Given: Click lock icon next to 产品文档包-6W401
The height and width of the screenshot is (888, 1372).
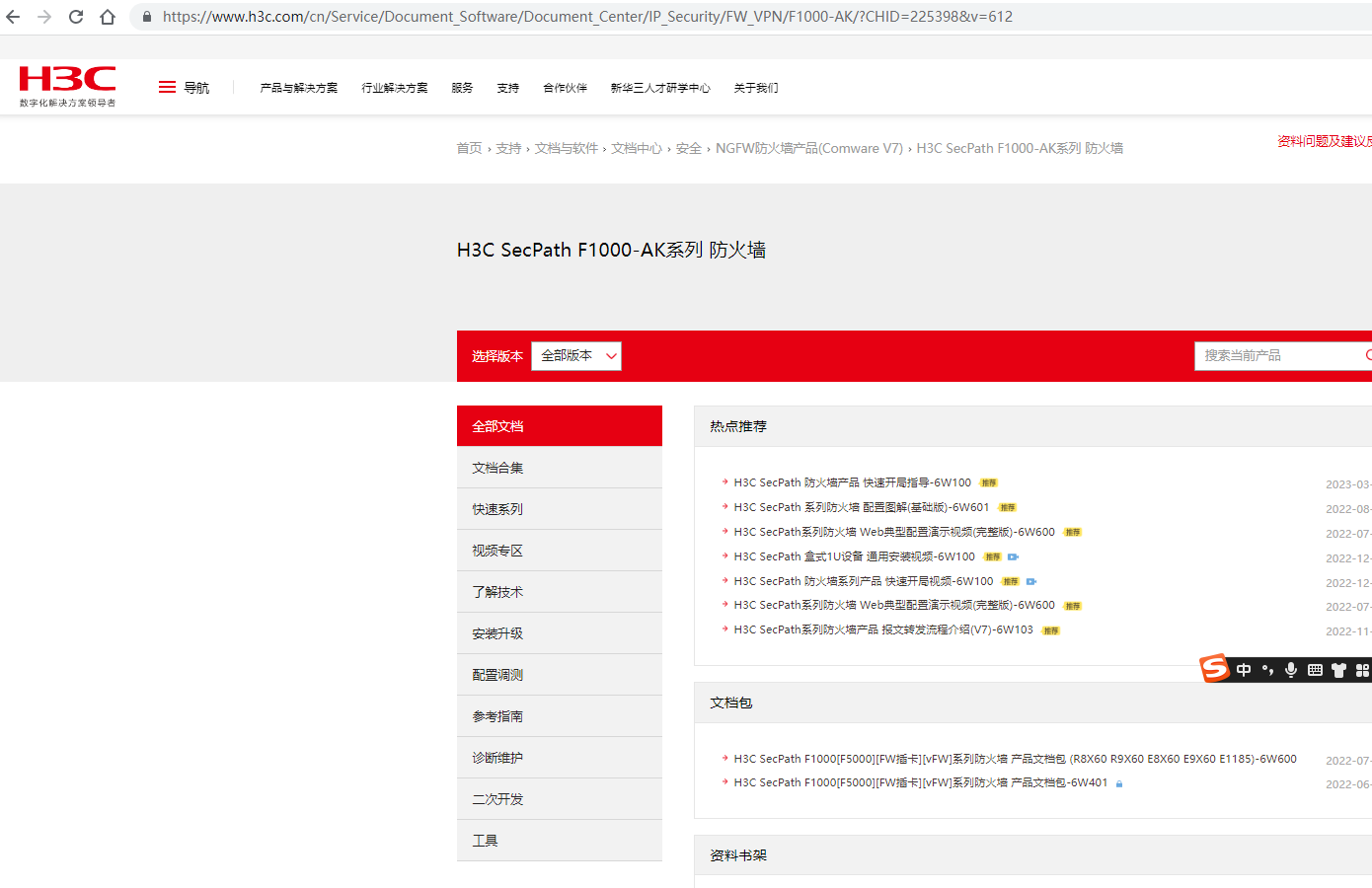Looking at the screenshot, I should click(1119, 783).
